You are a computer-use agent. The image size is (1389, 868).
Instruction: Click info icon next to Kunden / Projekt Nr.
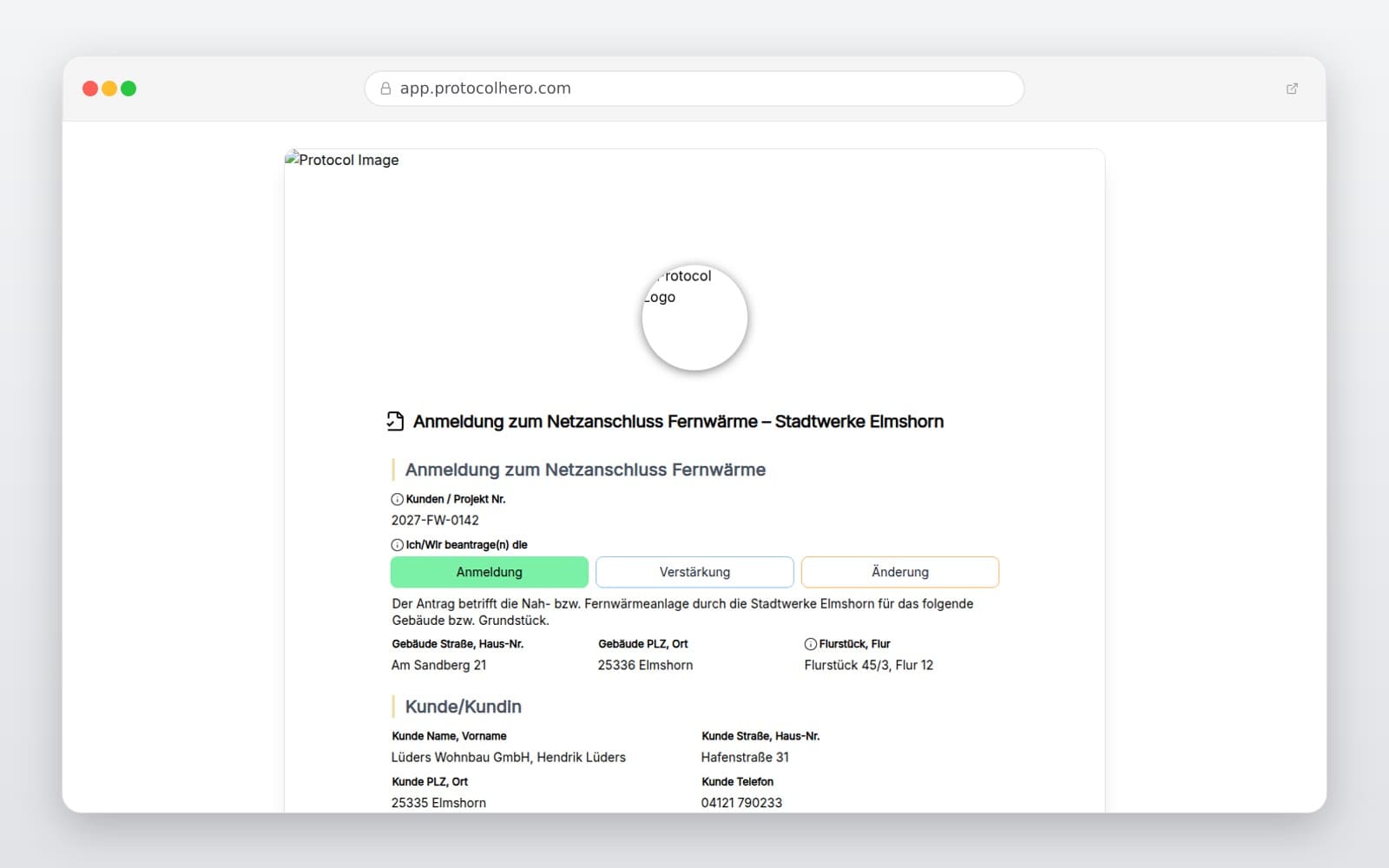398,499
